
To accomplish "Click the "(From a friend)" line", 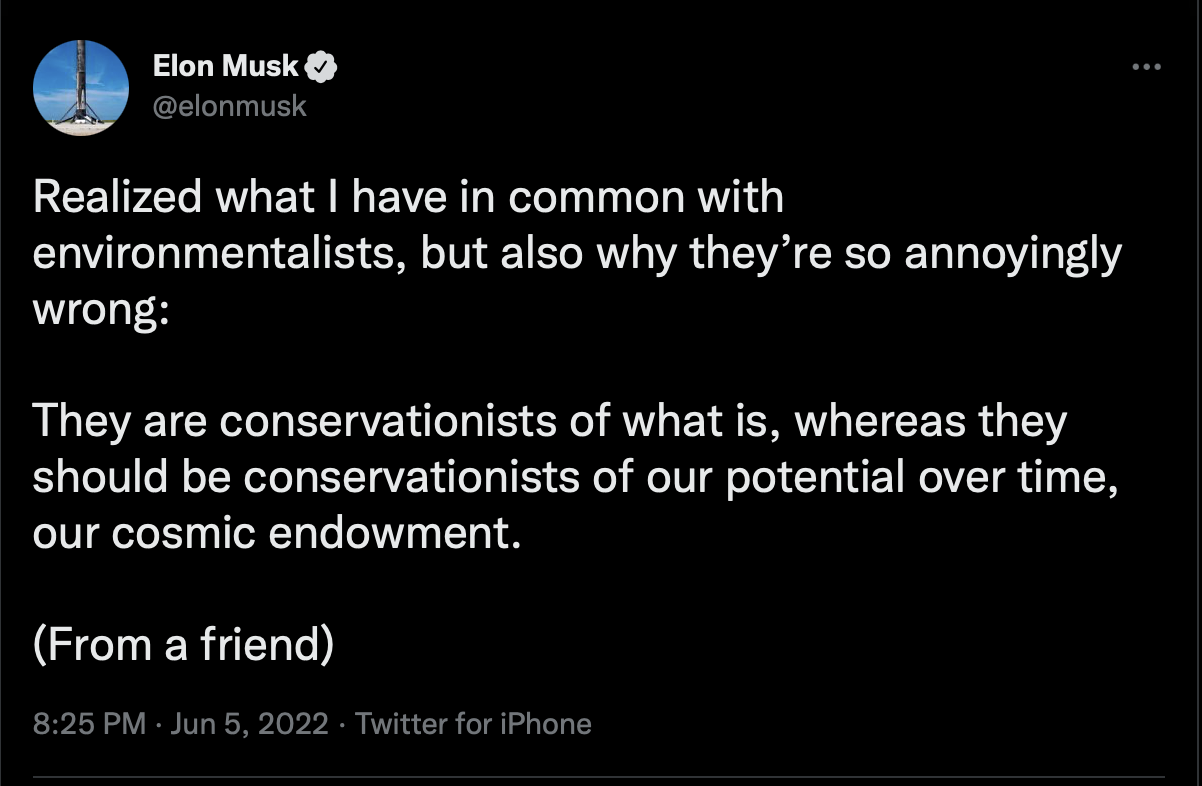I will click(x=182, y=646).
